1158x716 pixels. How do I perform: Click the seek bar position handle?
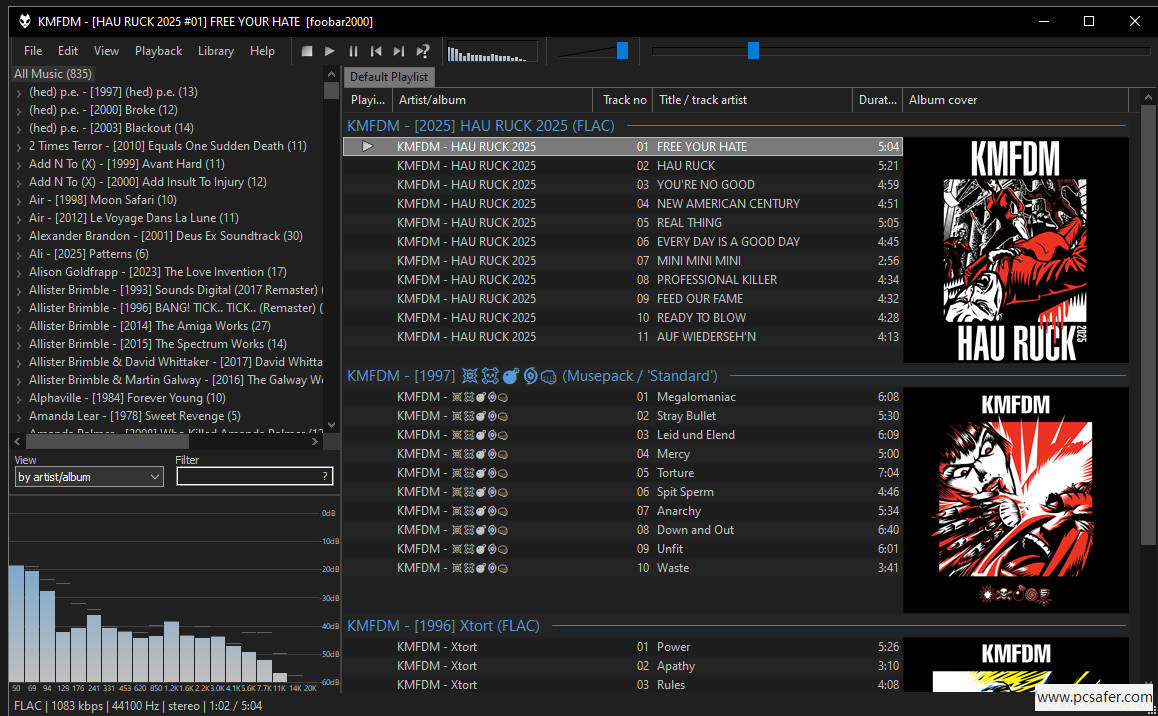point(753,51)
